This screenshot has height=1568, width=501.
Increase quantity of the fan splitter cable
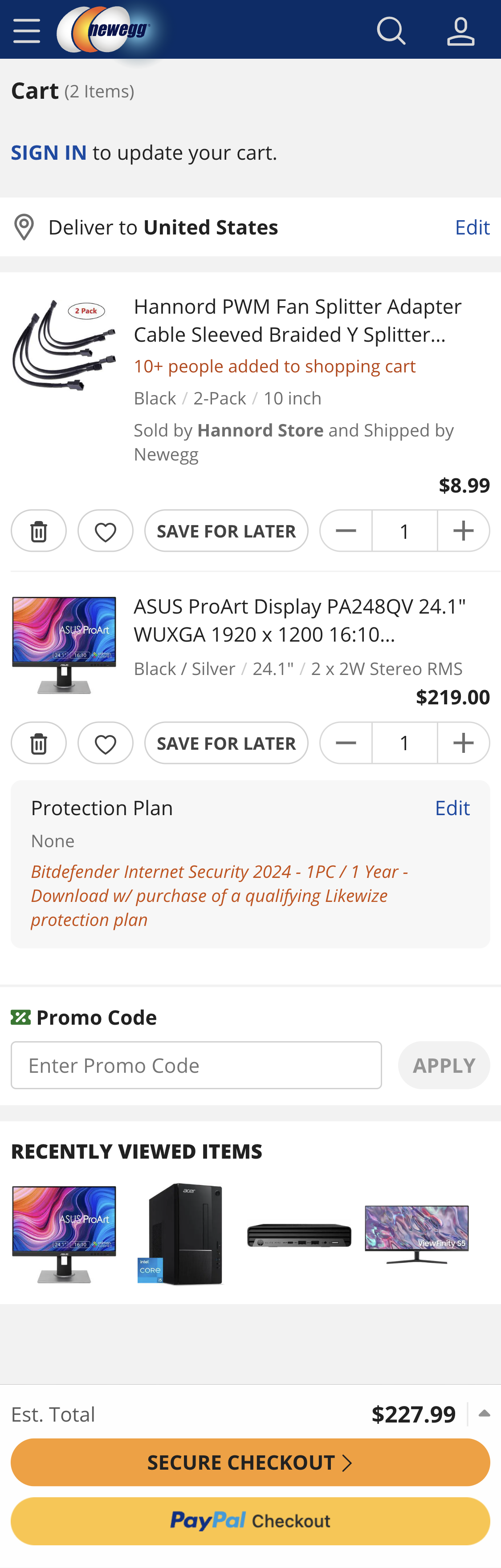pos(463,530)
